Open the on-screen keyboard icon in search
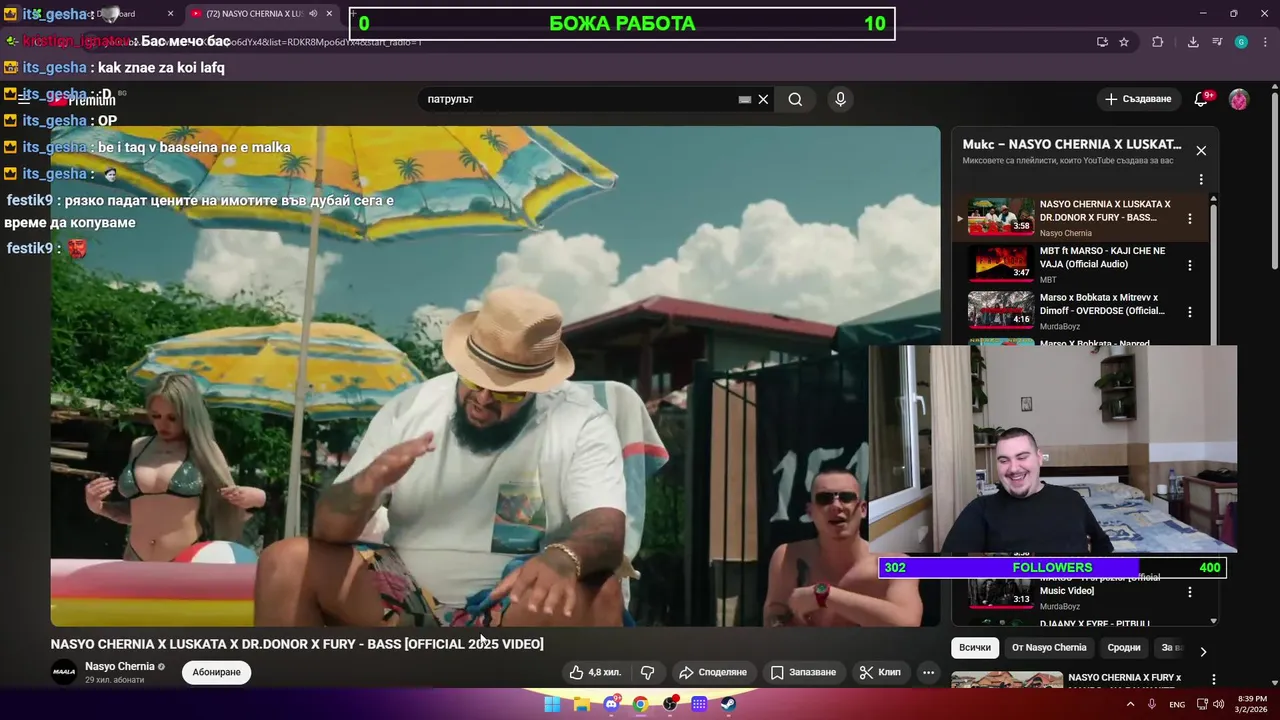Image resolution: width=1280 pixels, height=720 pixels. pos(745,99)
